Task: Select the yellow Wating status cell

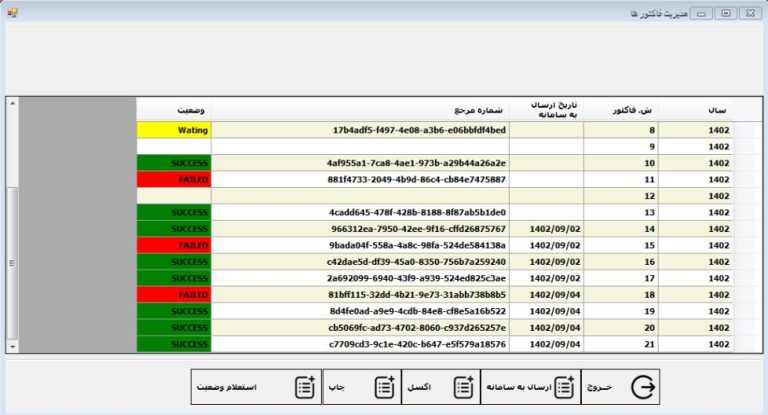Action: click(x=173, y=130)
